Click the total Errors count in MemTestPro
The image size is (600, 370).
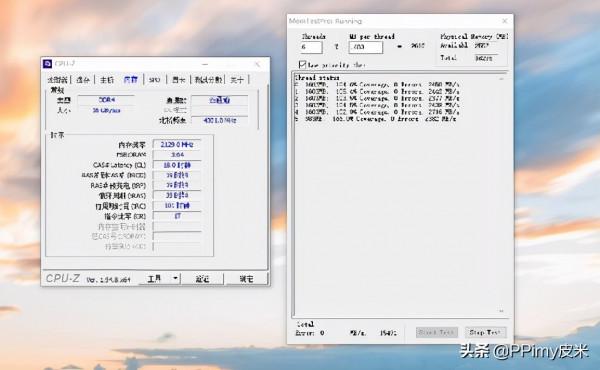[322, 333]
